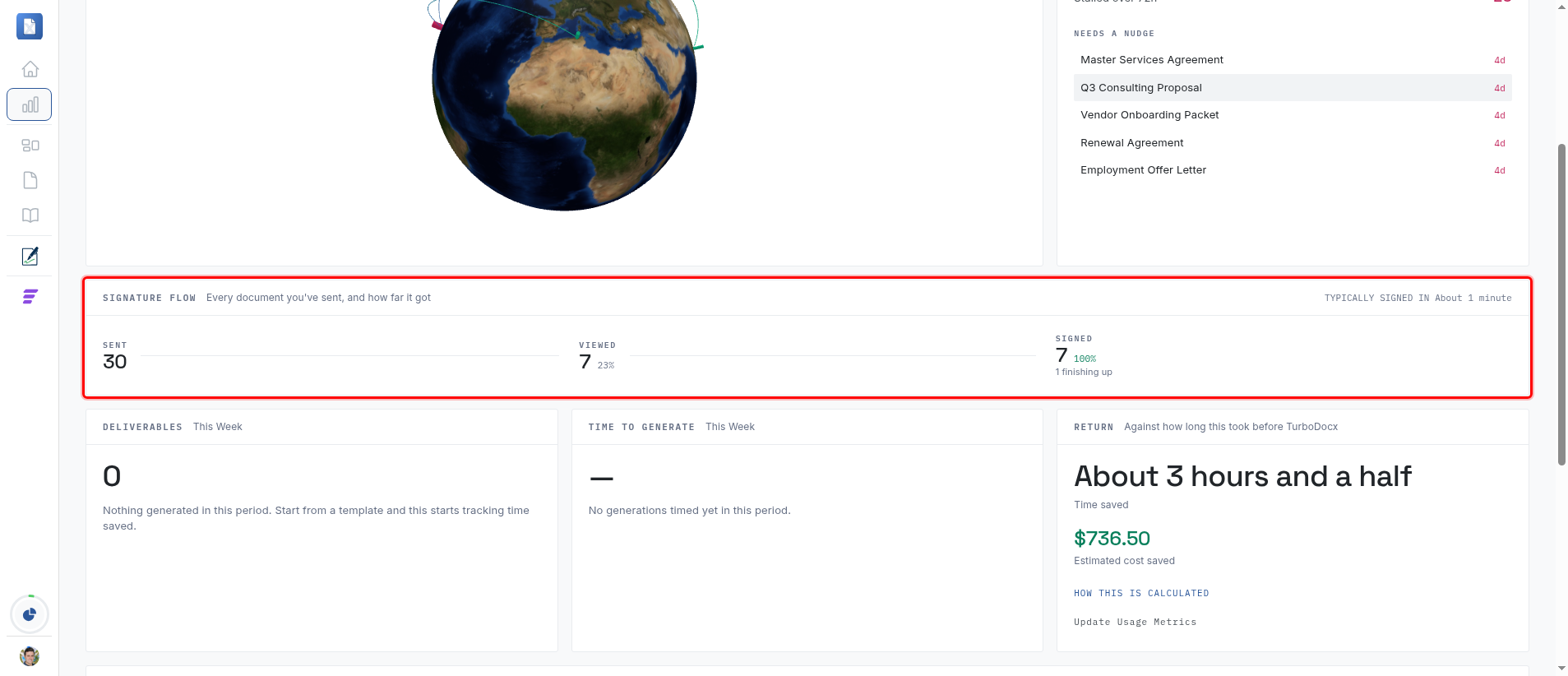Click the 4d badge for Renewal Agreement
Image resolution: width=1568 pixels, height=676 pixels.
tap(1500, 143)
